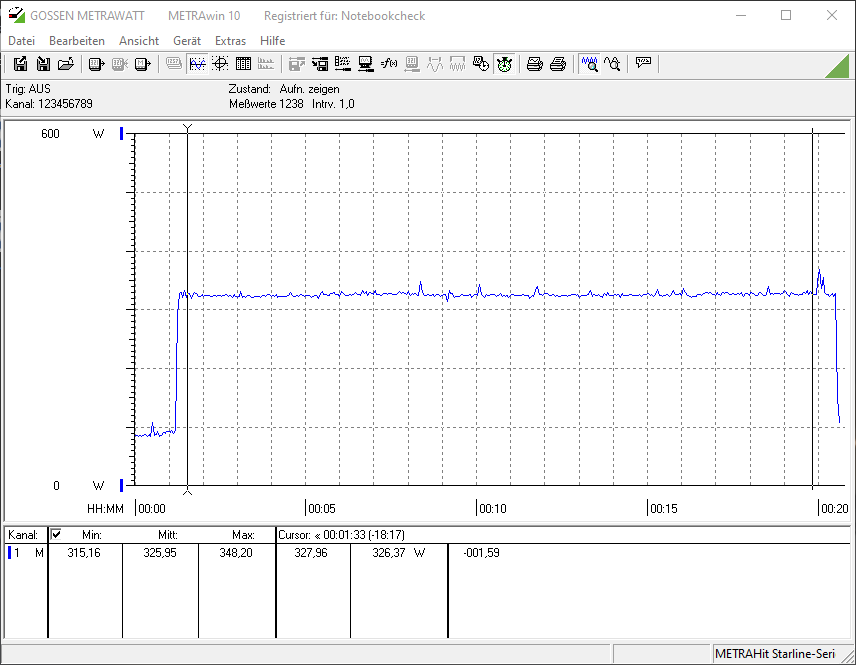Click the export-to-disk floppy icon
Screen dimensions: 856x665
tap(20, 64)
